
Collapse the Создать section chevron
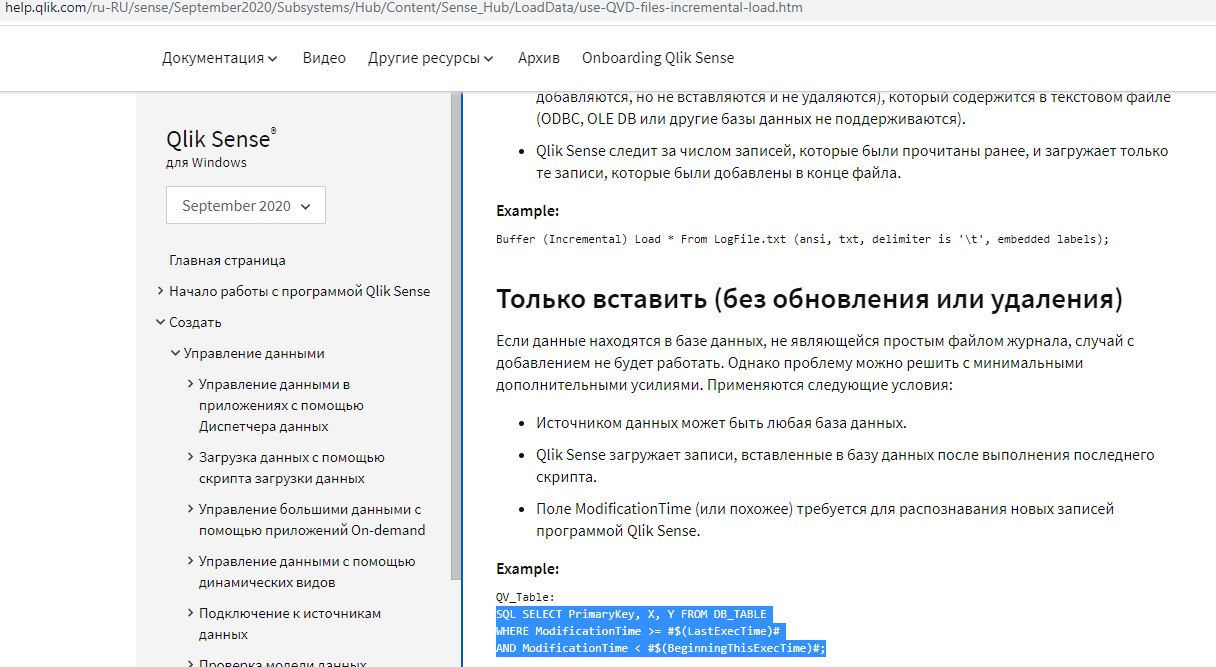tap(161, 322)
